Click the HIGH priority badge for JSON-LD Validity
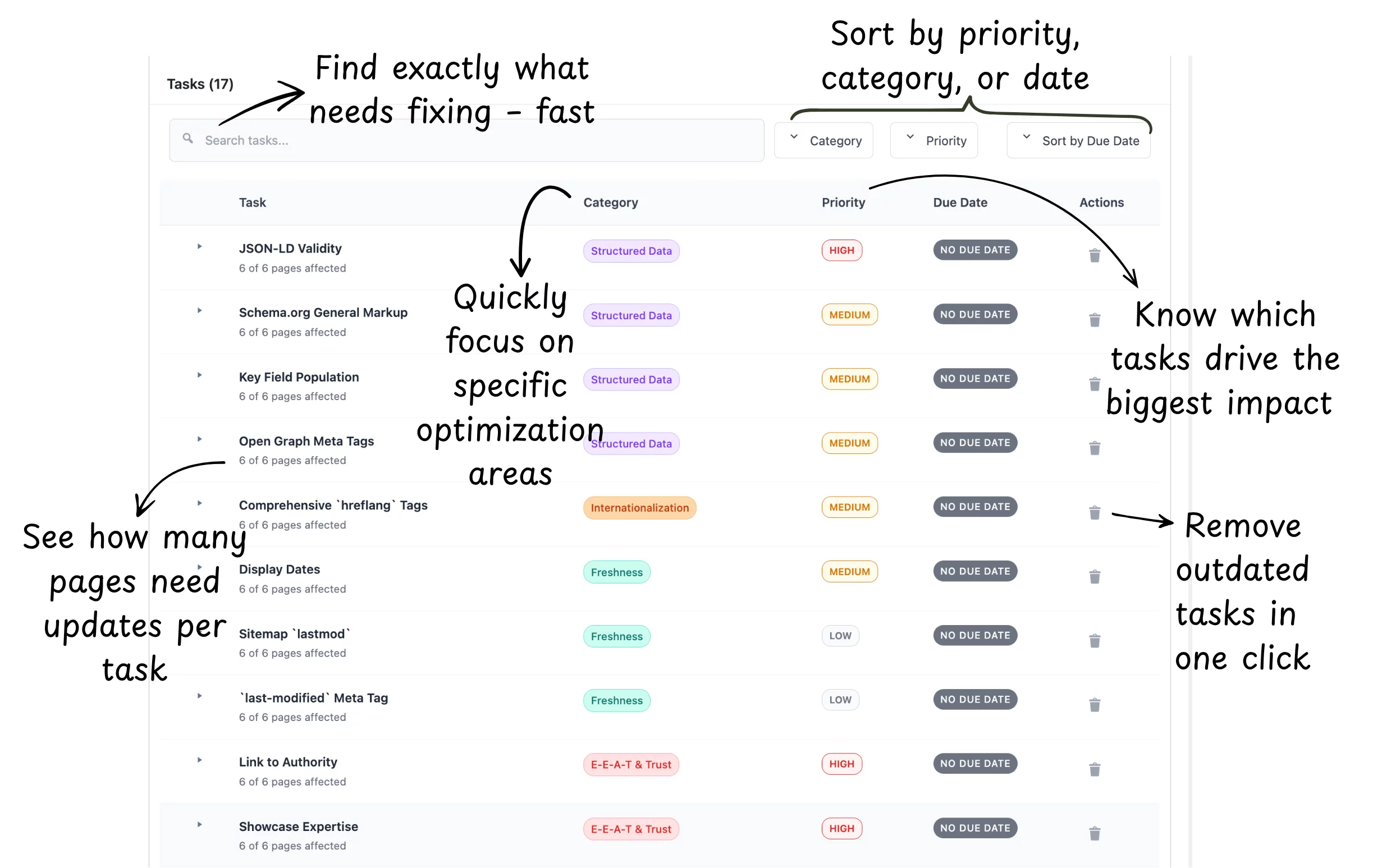Viewport: 1373px width, 868px height. click(x=841, y=250)
